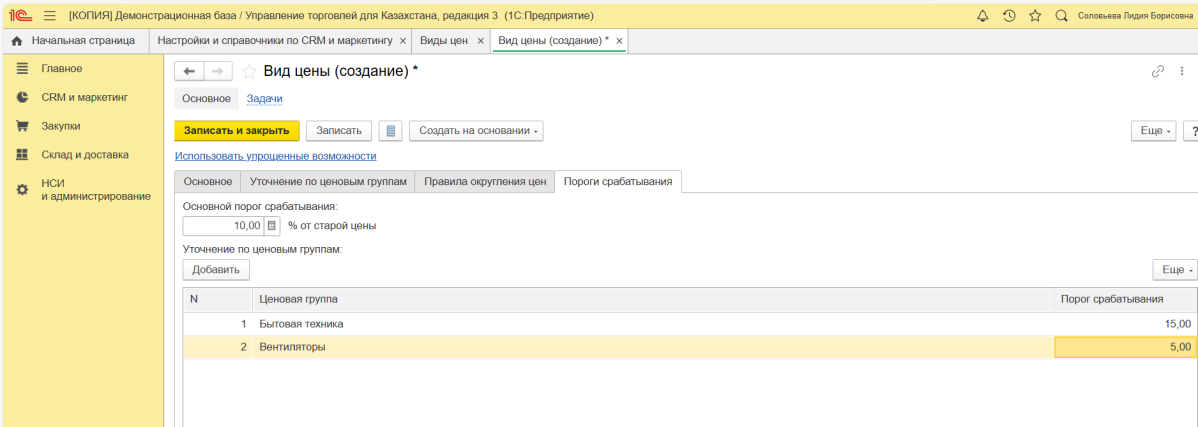Click the back navigation arrow
1198x427 pixels.
coord(189,71)
